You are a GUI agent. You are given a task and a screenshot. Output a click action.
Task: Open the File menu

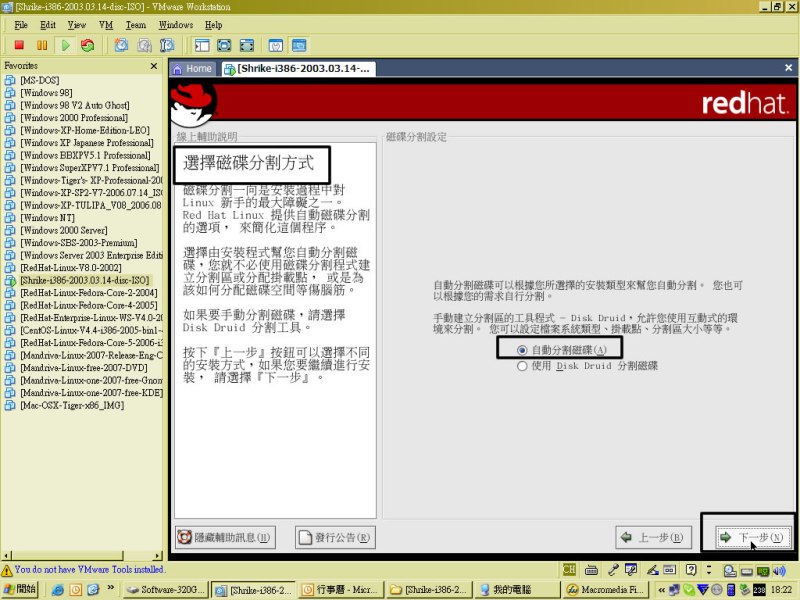pos(21,24)
